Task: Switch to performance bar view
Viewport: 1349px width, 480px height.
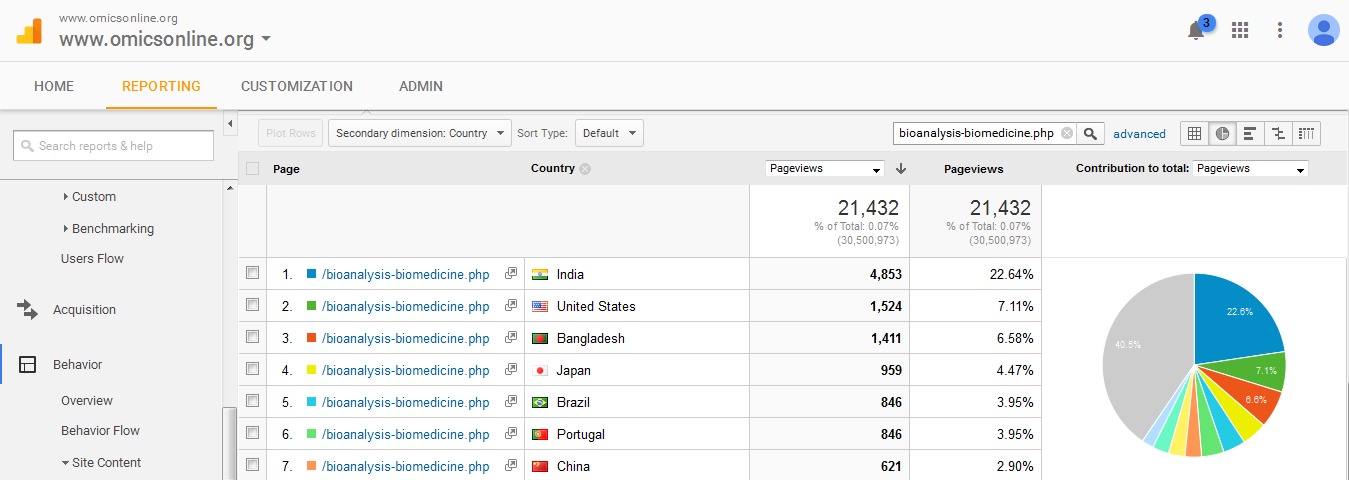Action: pos(1250,133)
